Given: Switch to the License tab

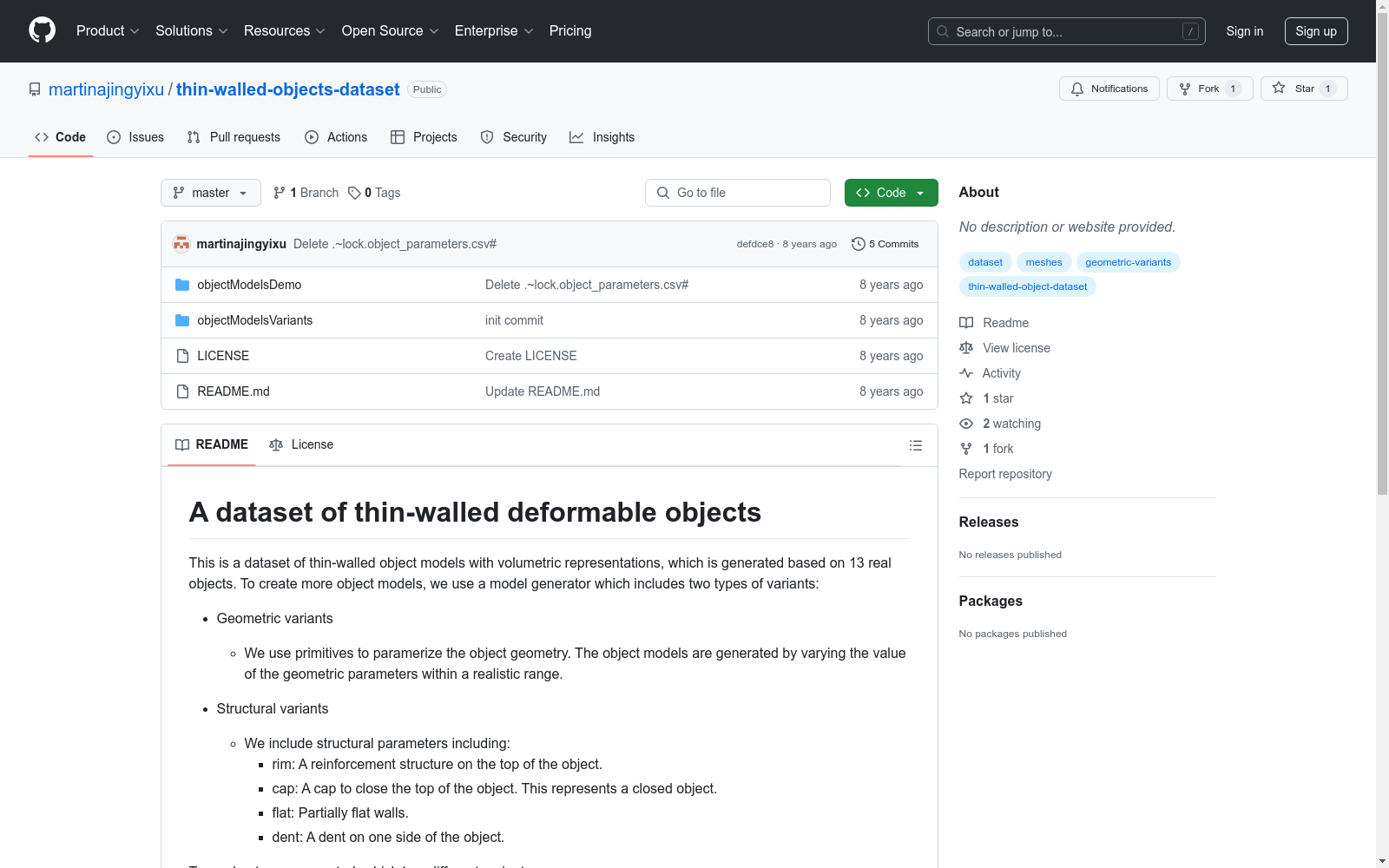Looking at the screenshot, I should 301,444.
